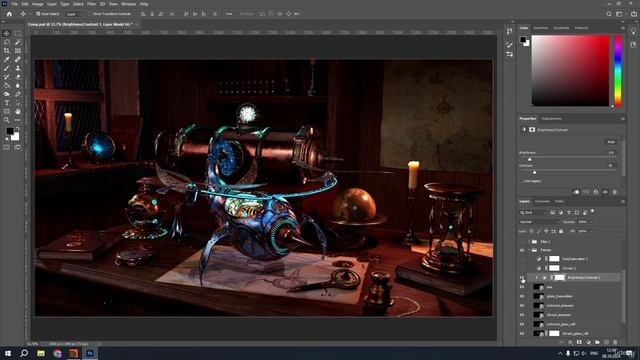
Task: Delete adjustment trash icon in Properties panel
Action: click(615, 192)
